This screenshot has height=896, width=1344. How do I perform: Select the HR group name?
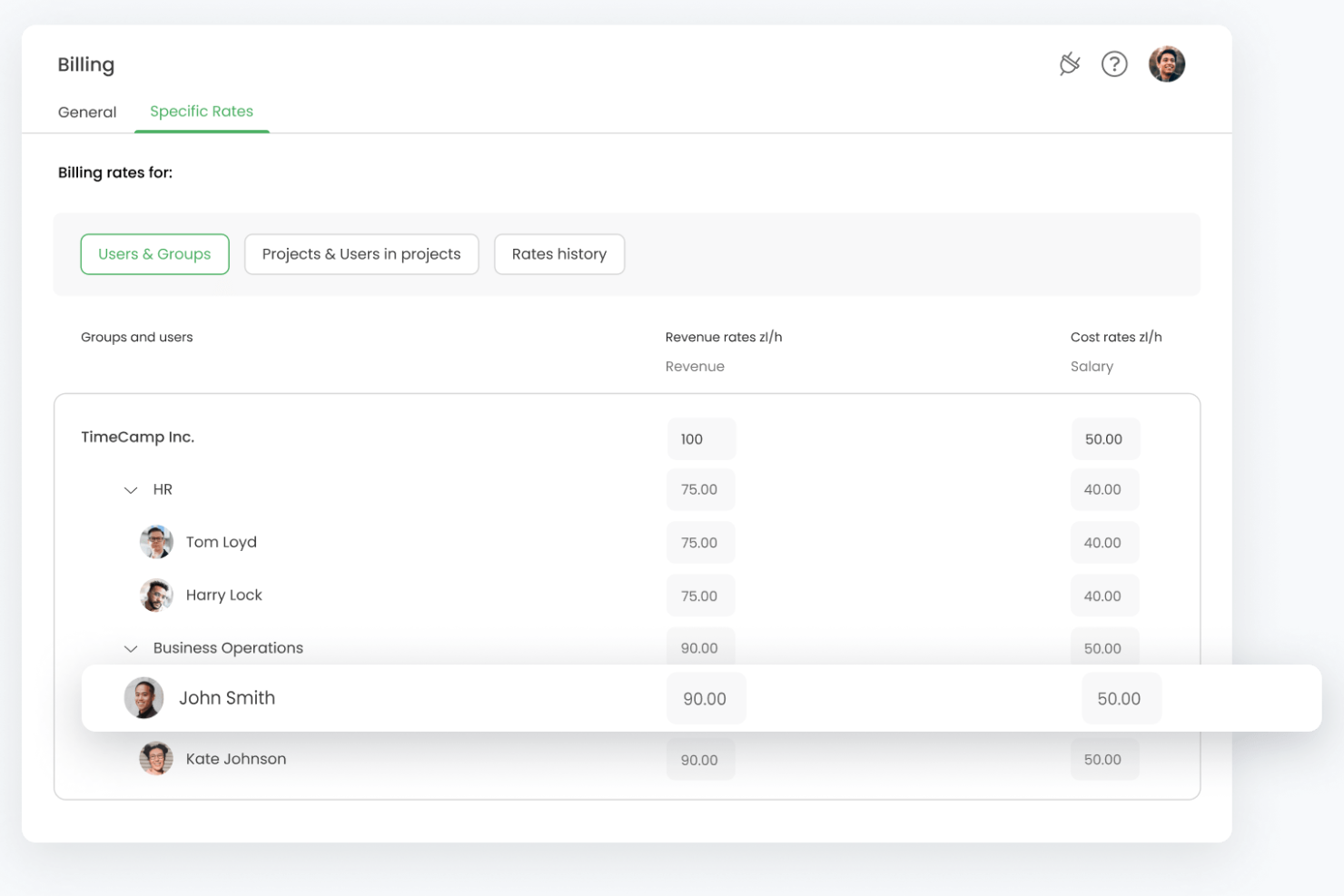(163, 489)
